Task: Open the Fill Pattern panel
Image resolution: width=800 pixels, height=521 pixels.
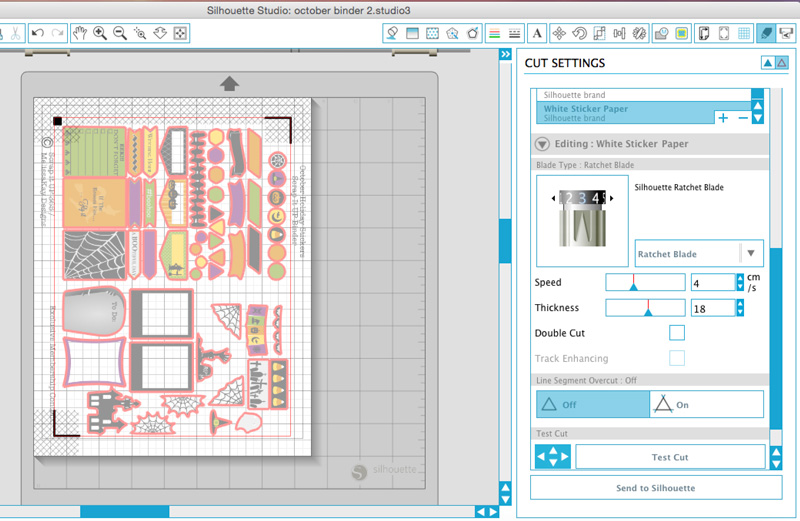Action: tap(432, 34)
